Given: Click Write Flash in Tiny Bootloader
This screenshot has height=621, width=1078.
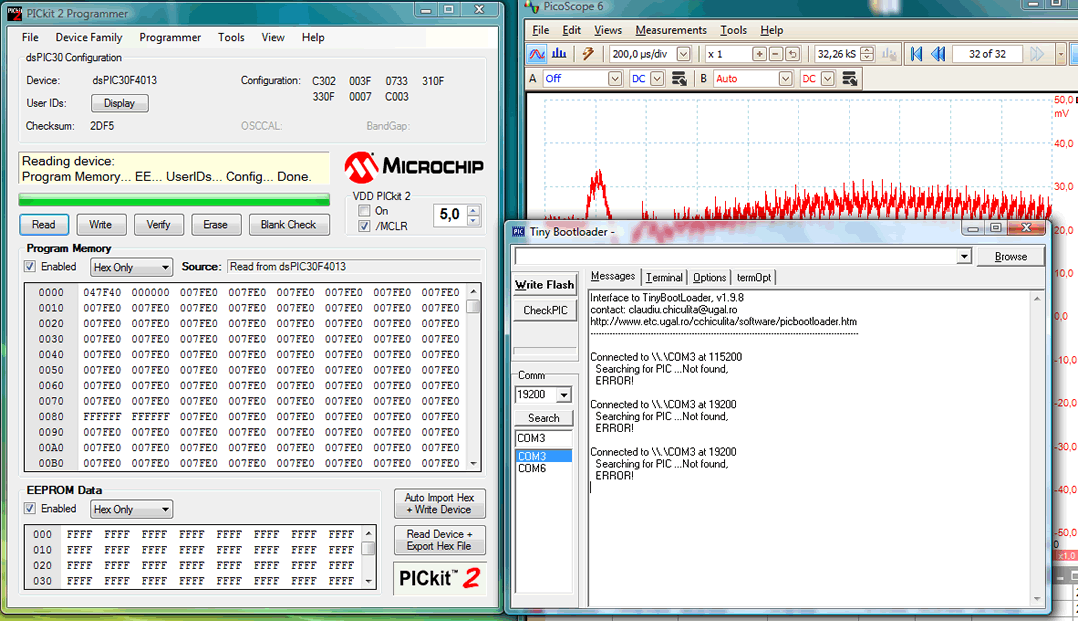Looking at the screenshot, I should [544, 285].
